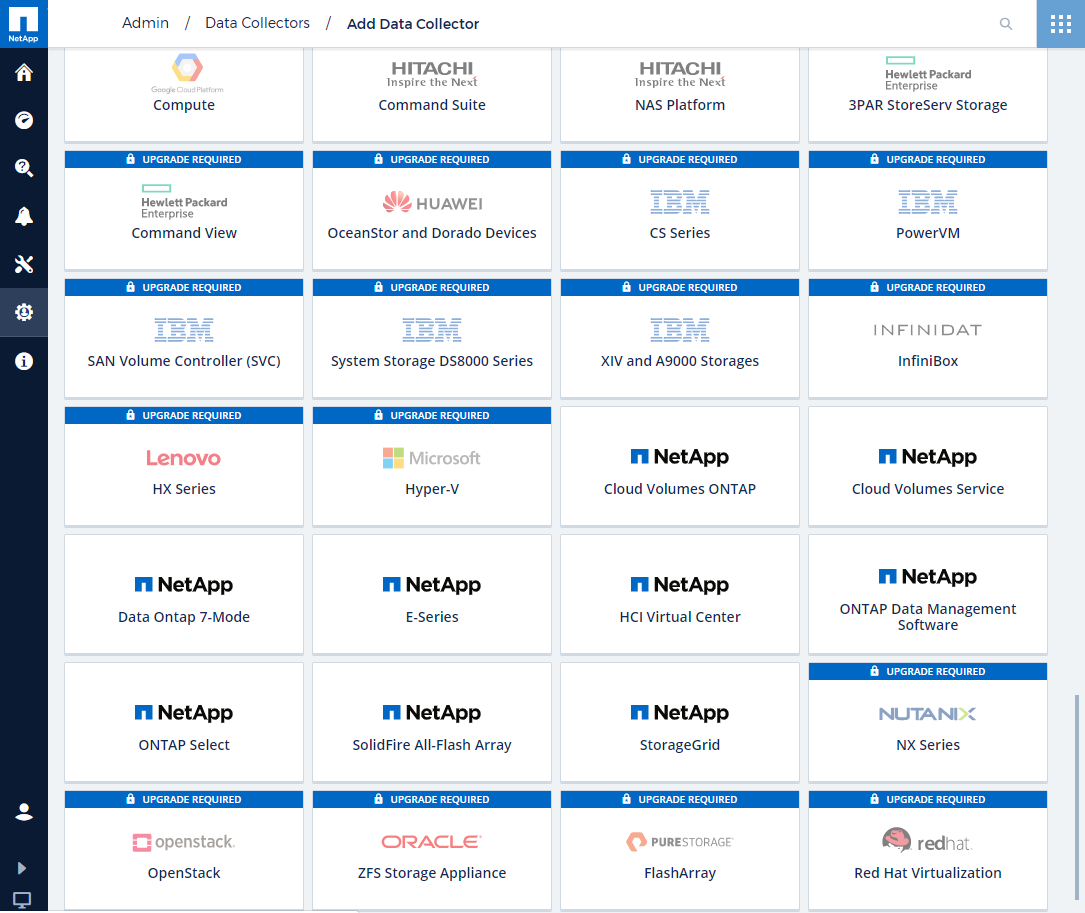This screenshot has height=913, width=1085.
Task: Pick the ONTAP Data Management Software tile
Action: point(928,595)
